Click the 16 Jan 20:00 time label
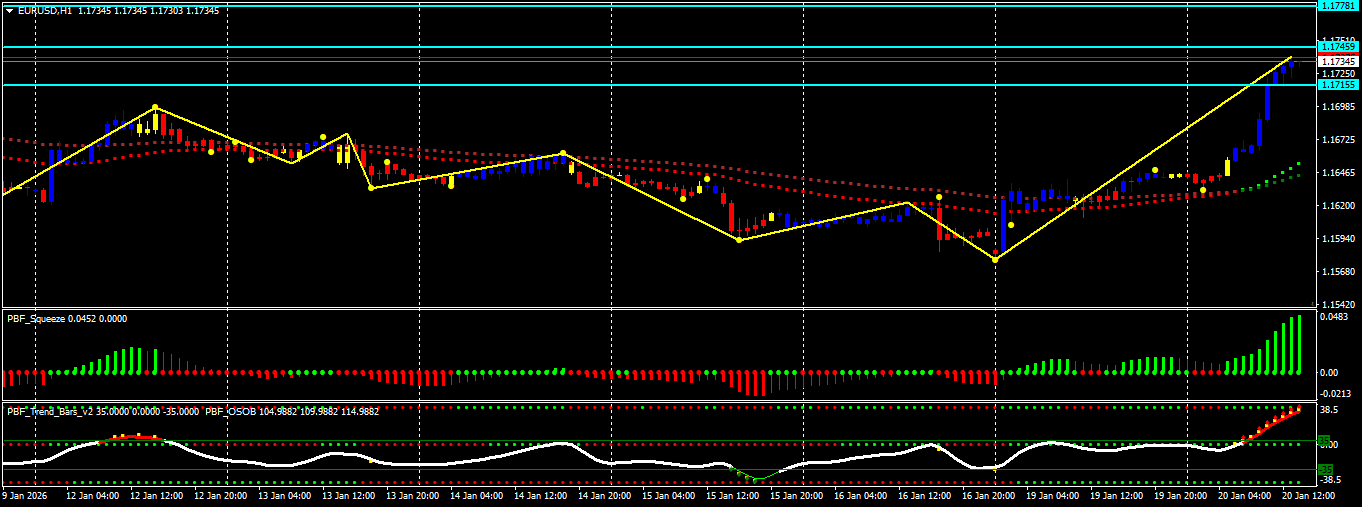 pyautogui.click(x=987, y=495)
